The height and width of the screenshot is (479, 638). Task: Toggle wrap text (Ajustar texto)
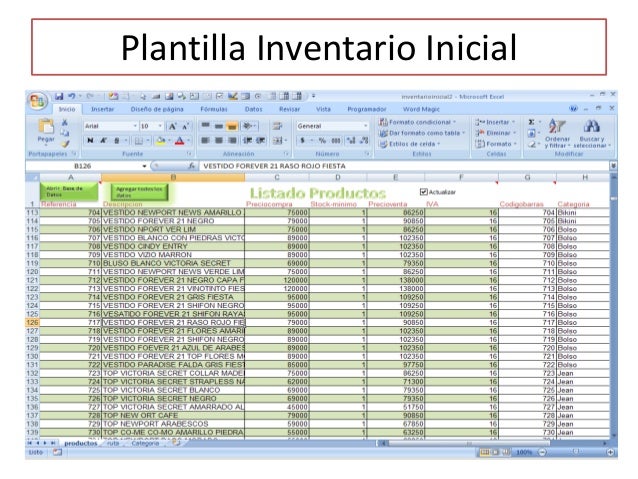[x=277, y=126]
